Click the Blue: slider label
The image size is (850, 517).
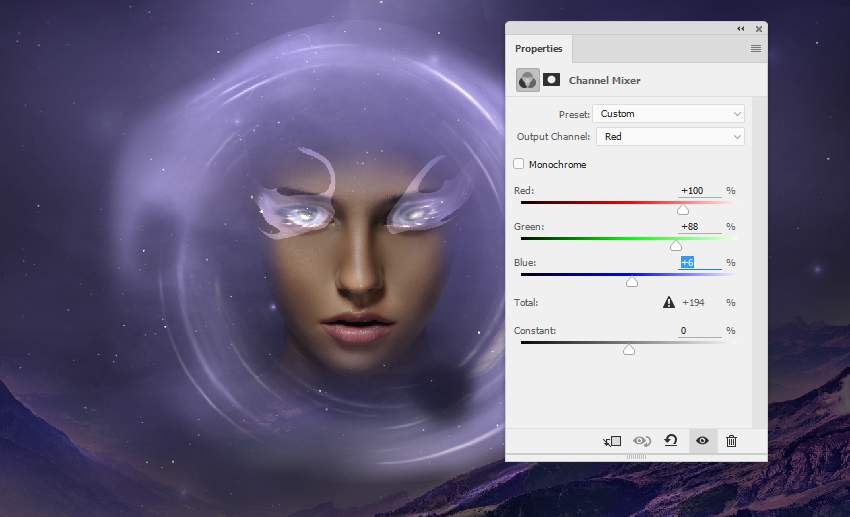[x=525, y=262]
